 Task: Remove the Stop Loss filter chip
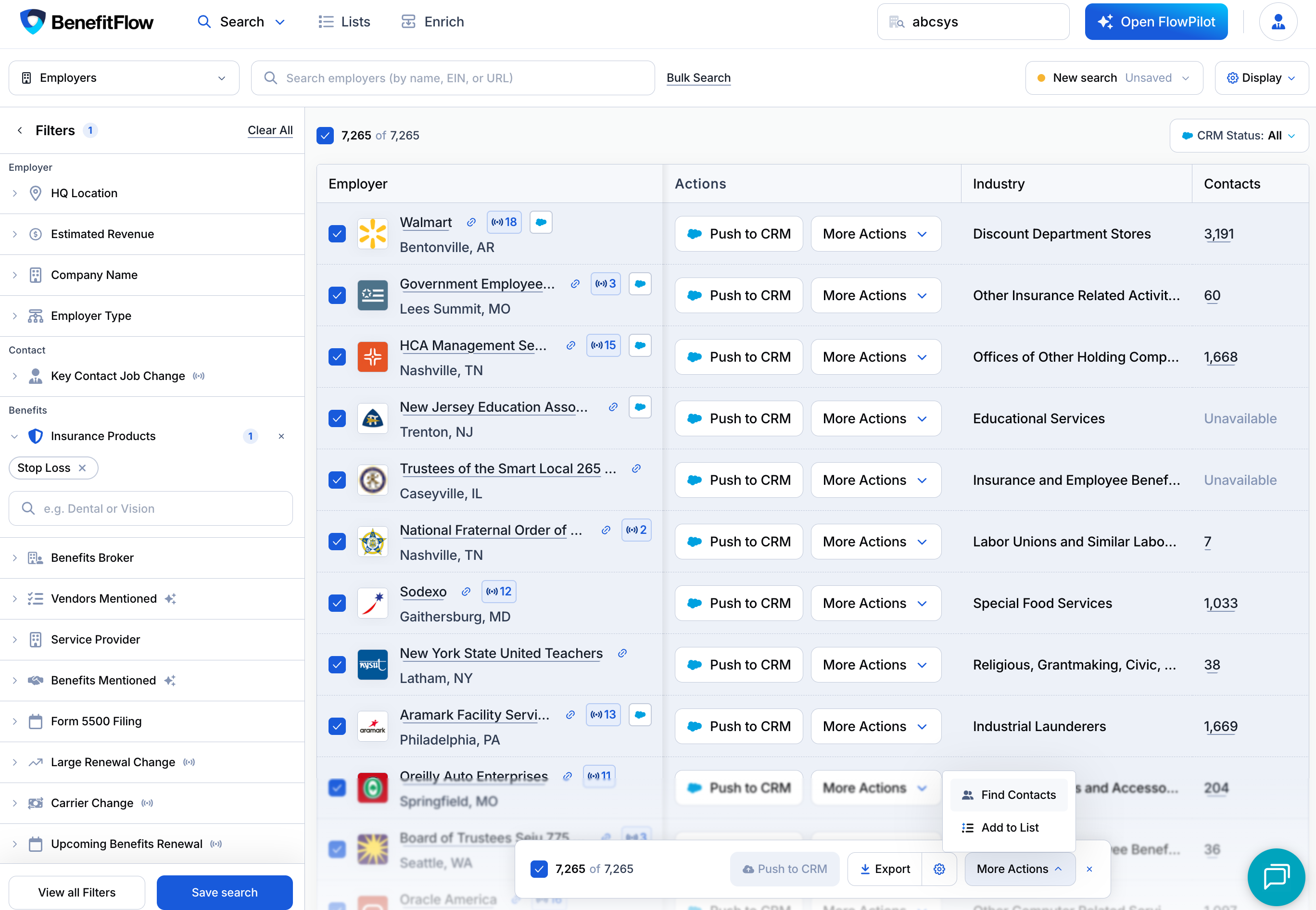[82, 468]
